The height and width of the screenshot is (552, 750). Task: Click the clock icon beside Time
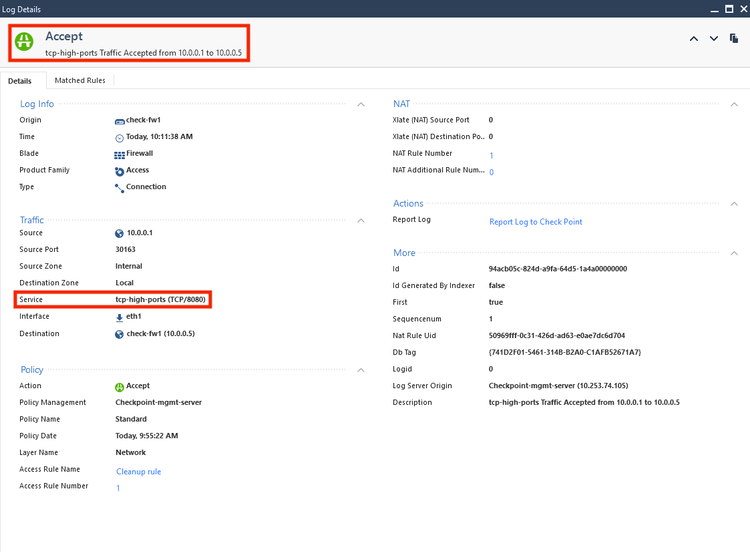120,137
